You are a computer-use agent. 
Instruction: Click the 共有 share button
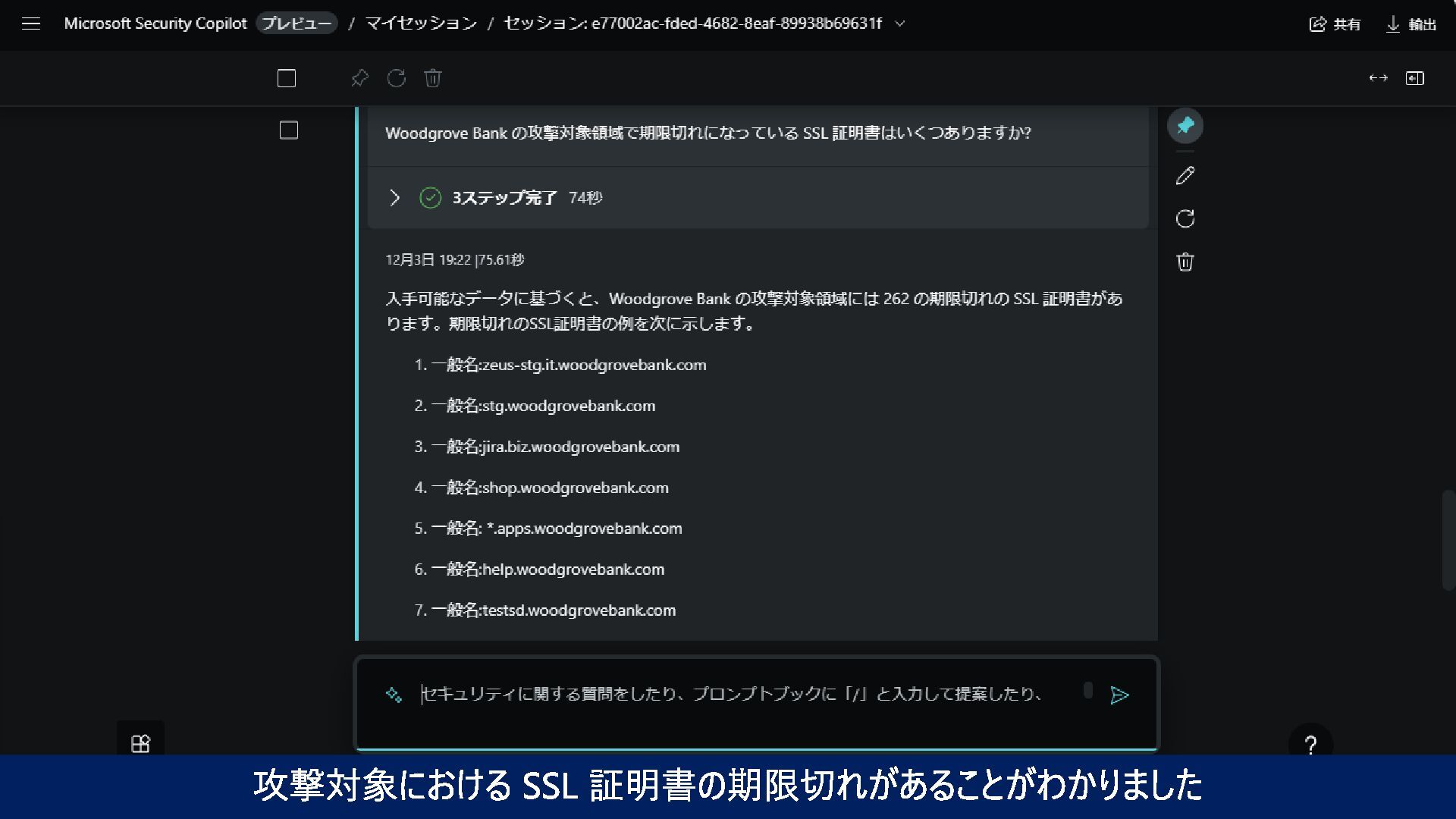tap(1335, 24)
